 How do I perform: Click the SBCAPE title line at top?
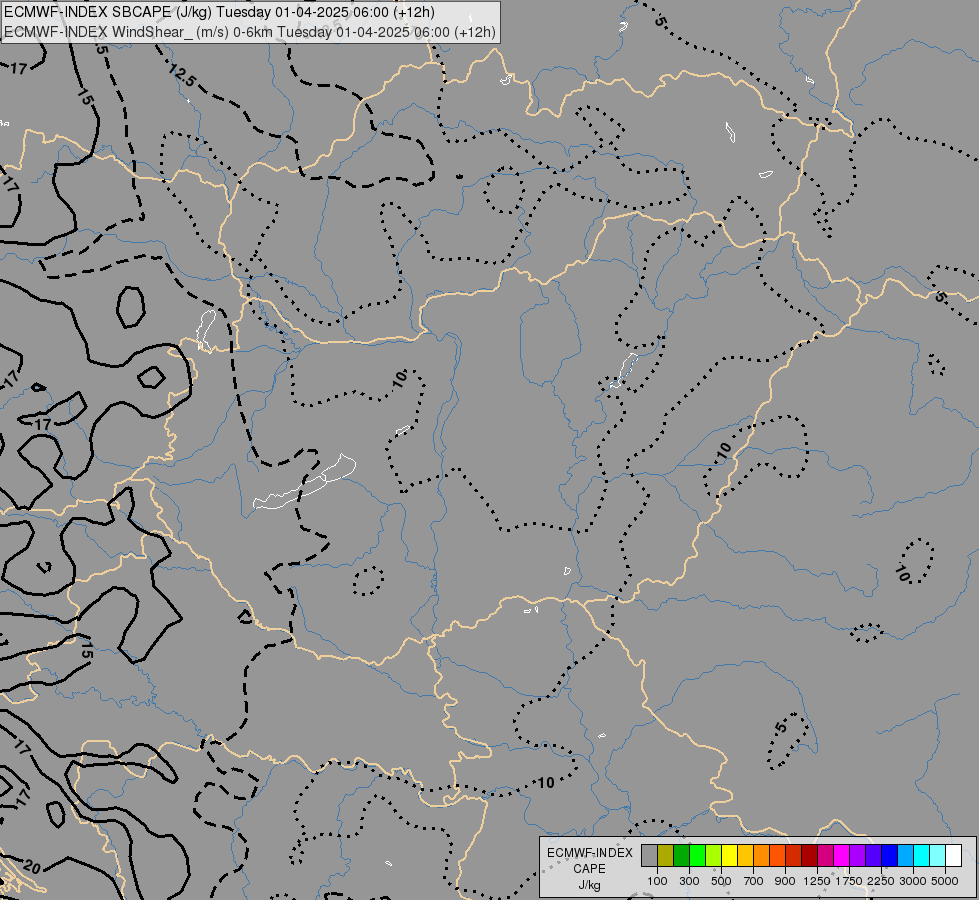point(220,12)
